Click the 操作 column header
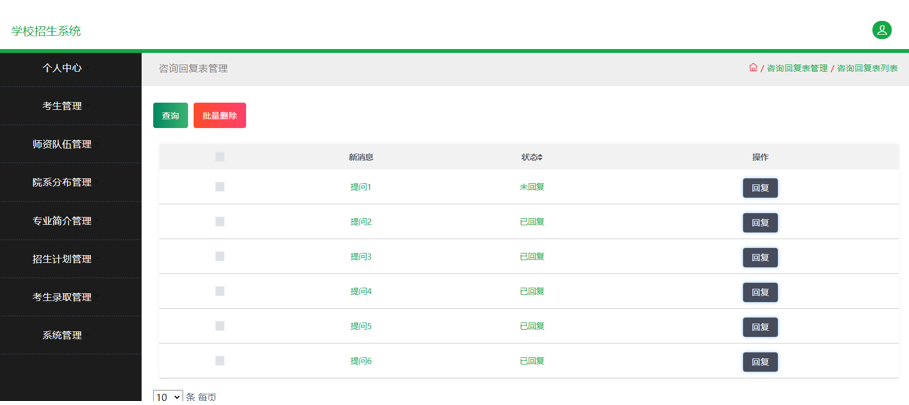The width and height of the screenshot is (909, 405). 760,157
